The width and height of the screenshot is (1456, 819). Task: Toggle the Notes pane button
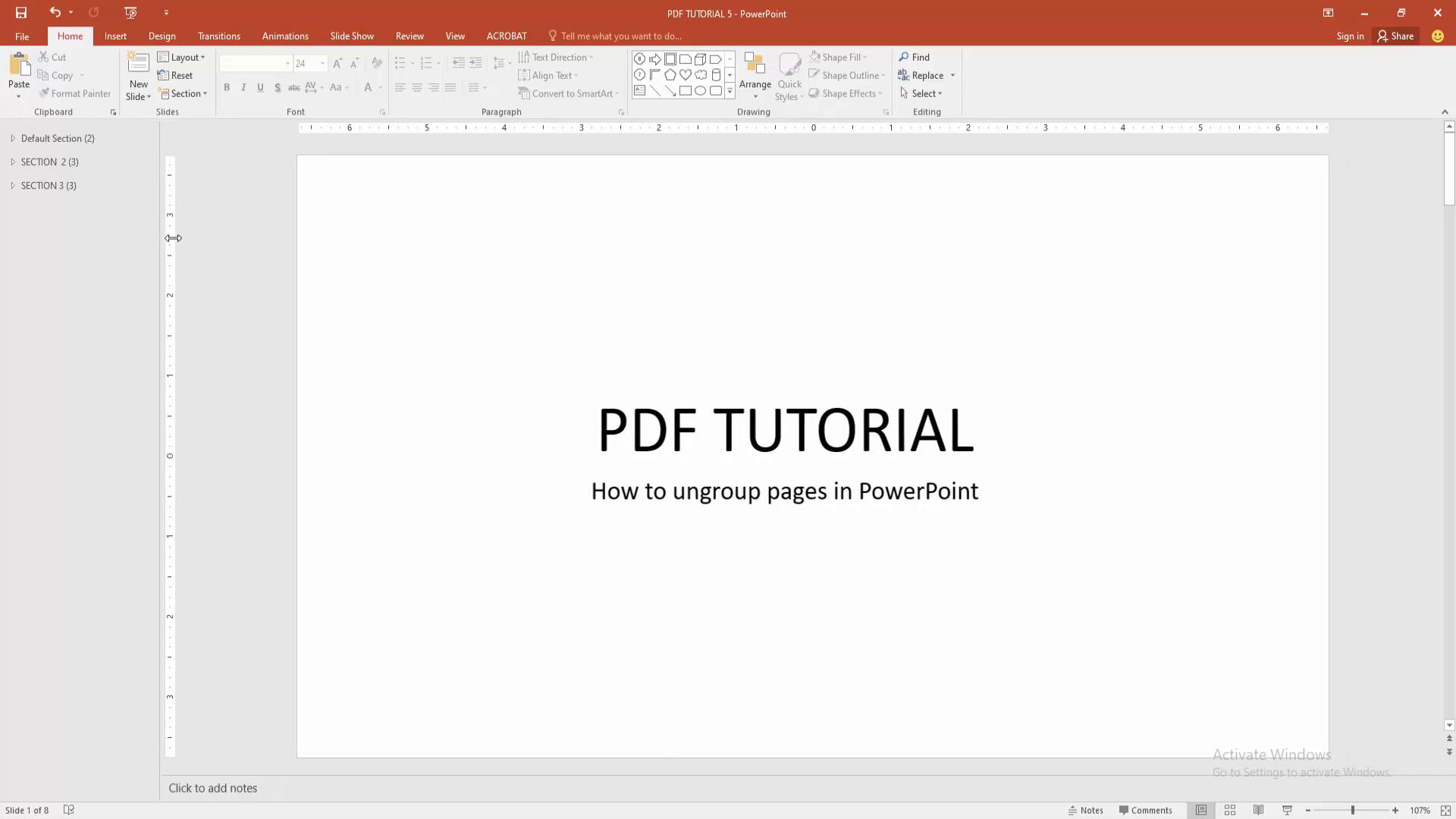tap(1085, 810)
